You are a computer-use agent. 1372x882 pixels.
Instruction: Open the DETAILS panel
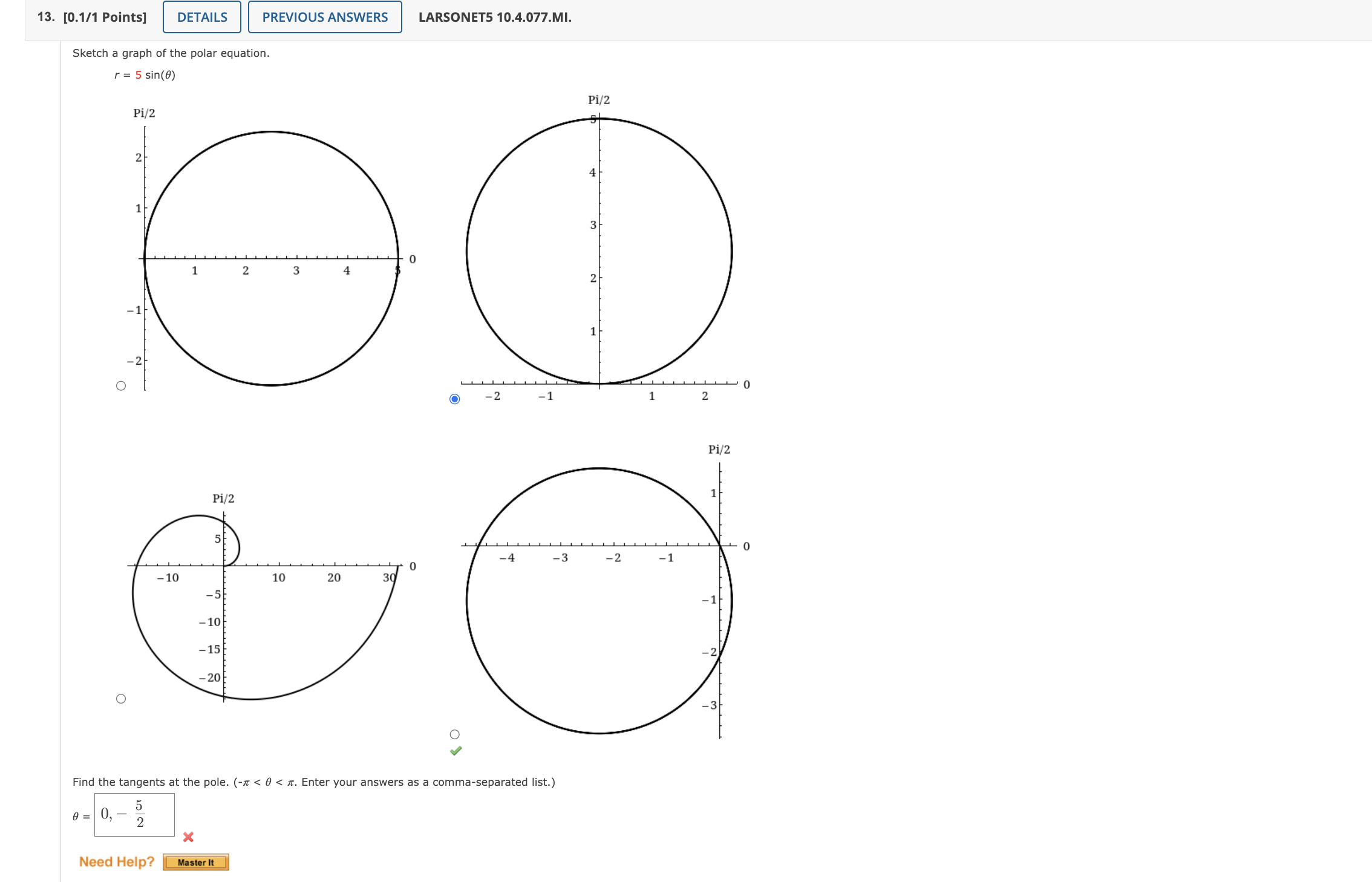click(x=201, y=17)
